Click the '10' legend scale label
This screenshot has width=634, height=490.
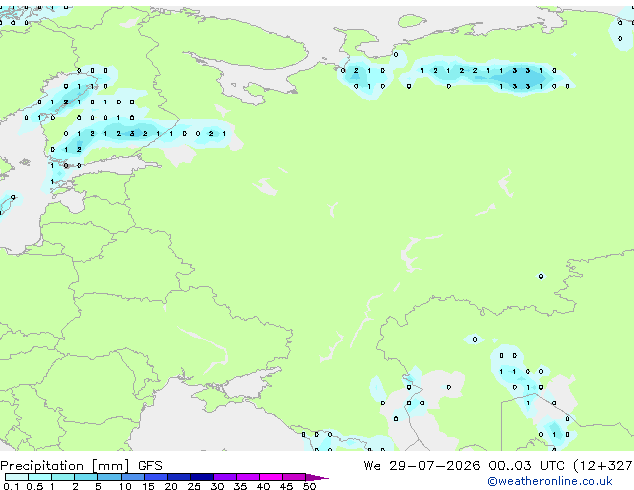click(125, 486)
